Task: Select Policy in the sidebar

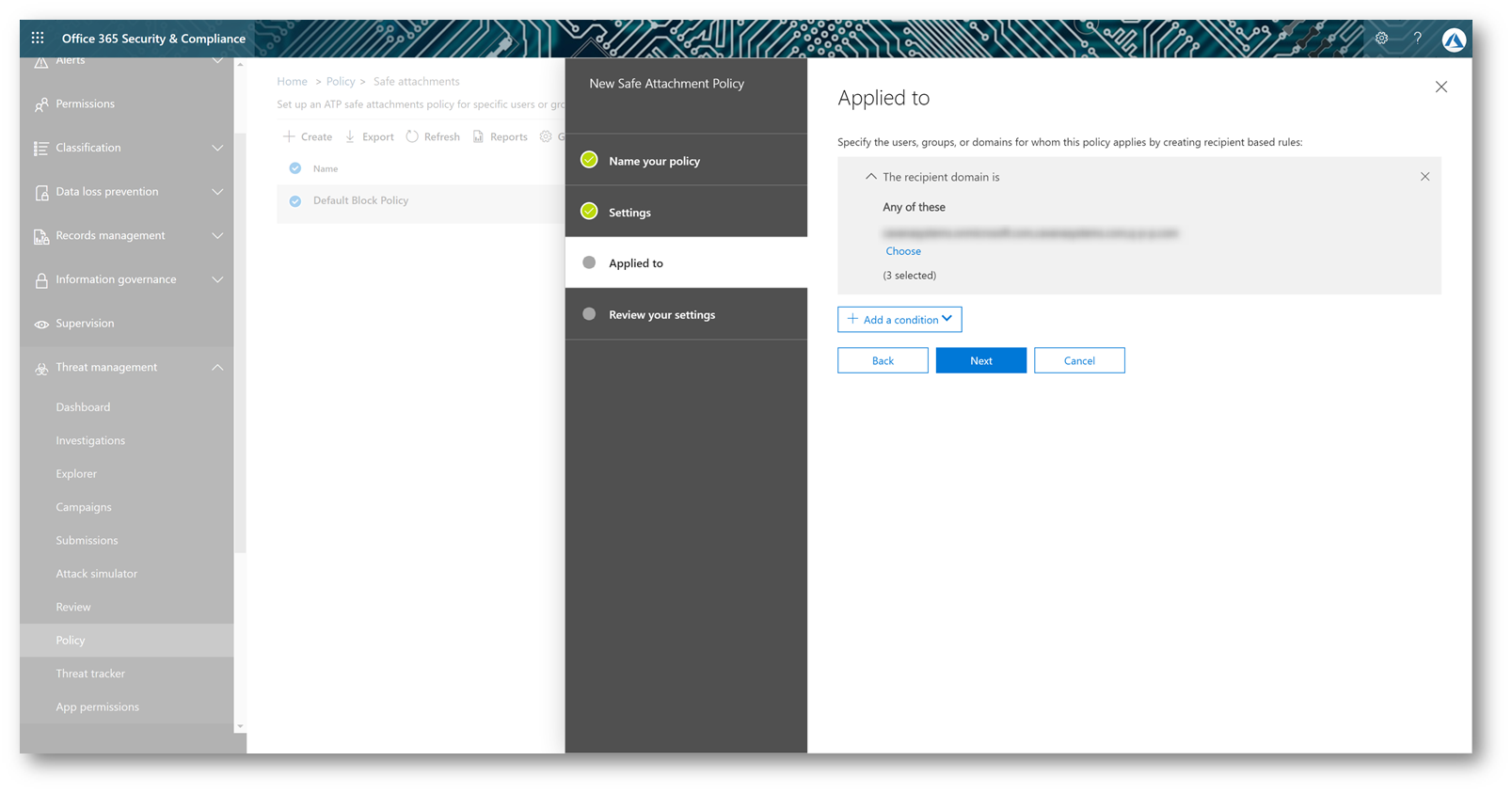Action: coord(126,640)
